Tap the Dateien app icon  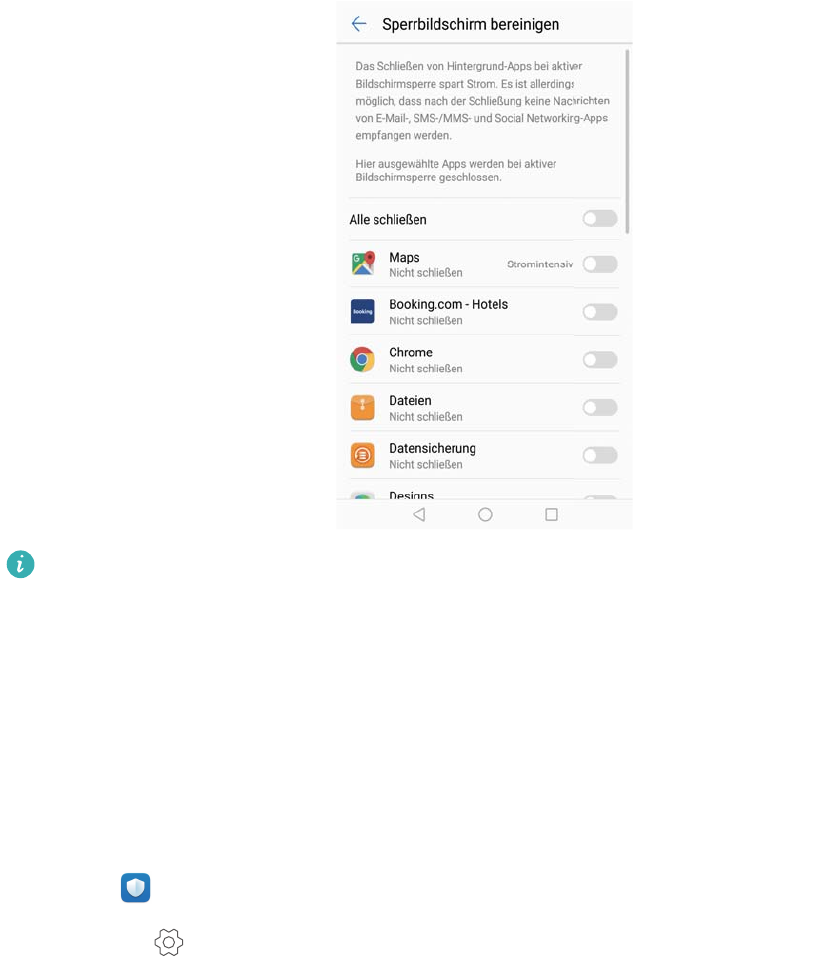362,408
